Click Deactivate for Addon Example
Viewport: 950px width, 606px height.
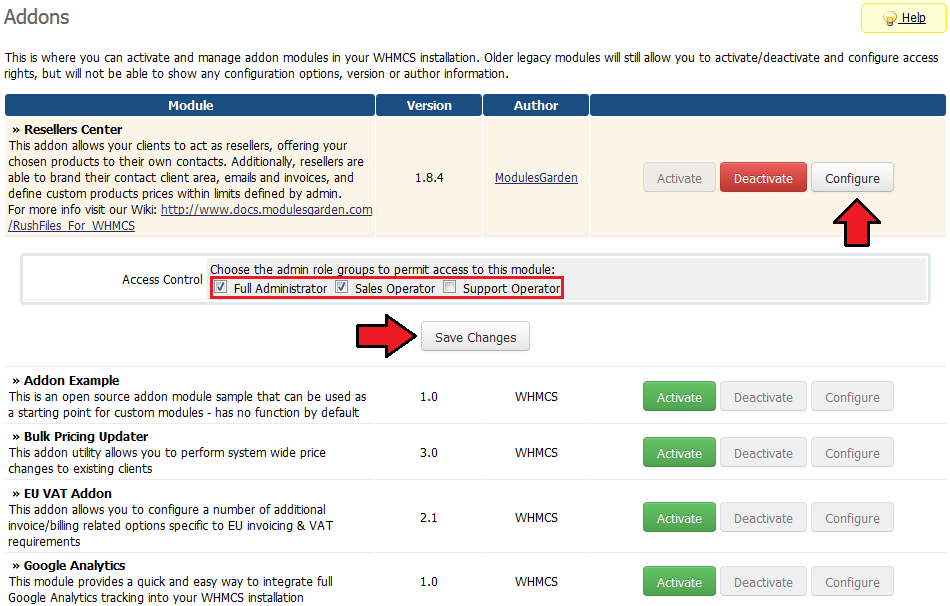[763, 396]
